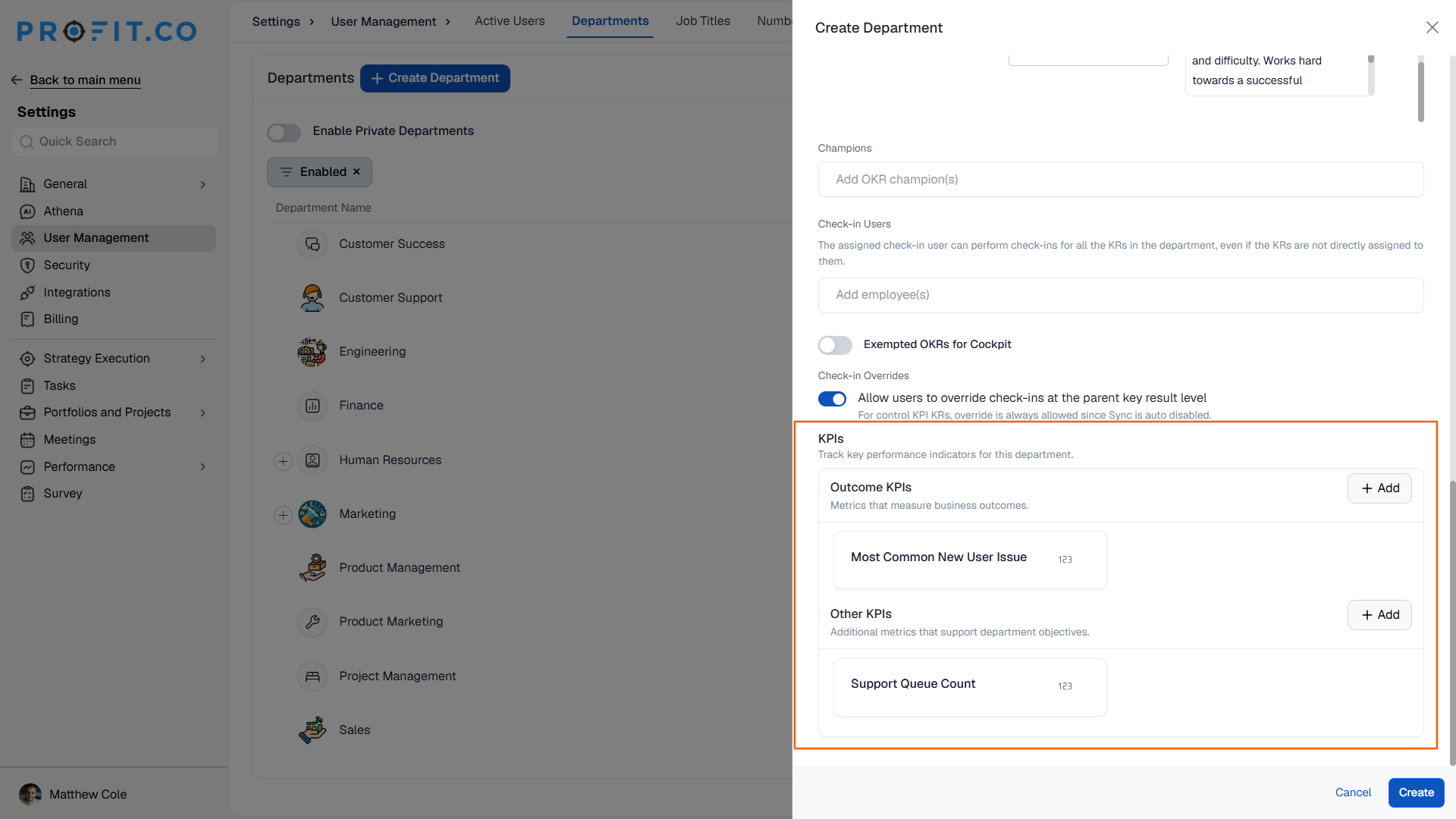Viewport: 1456px width, 819px height.
Task: Click the Integrations plug icon
Action: point(27,293)
